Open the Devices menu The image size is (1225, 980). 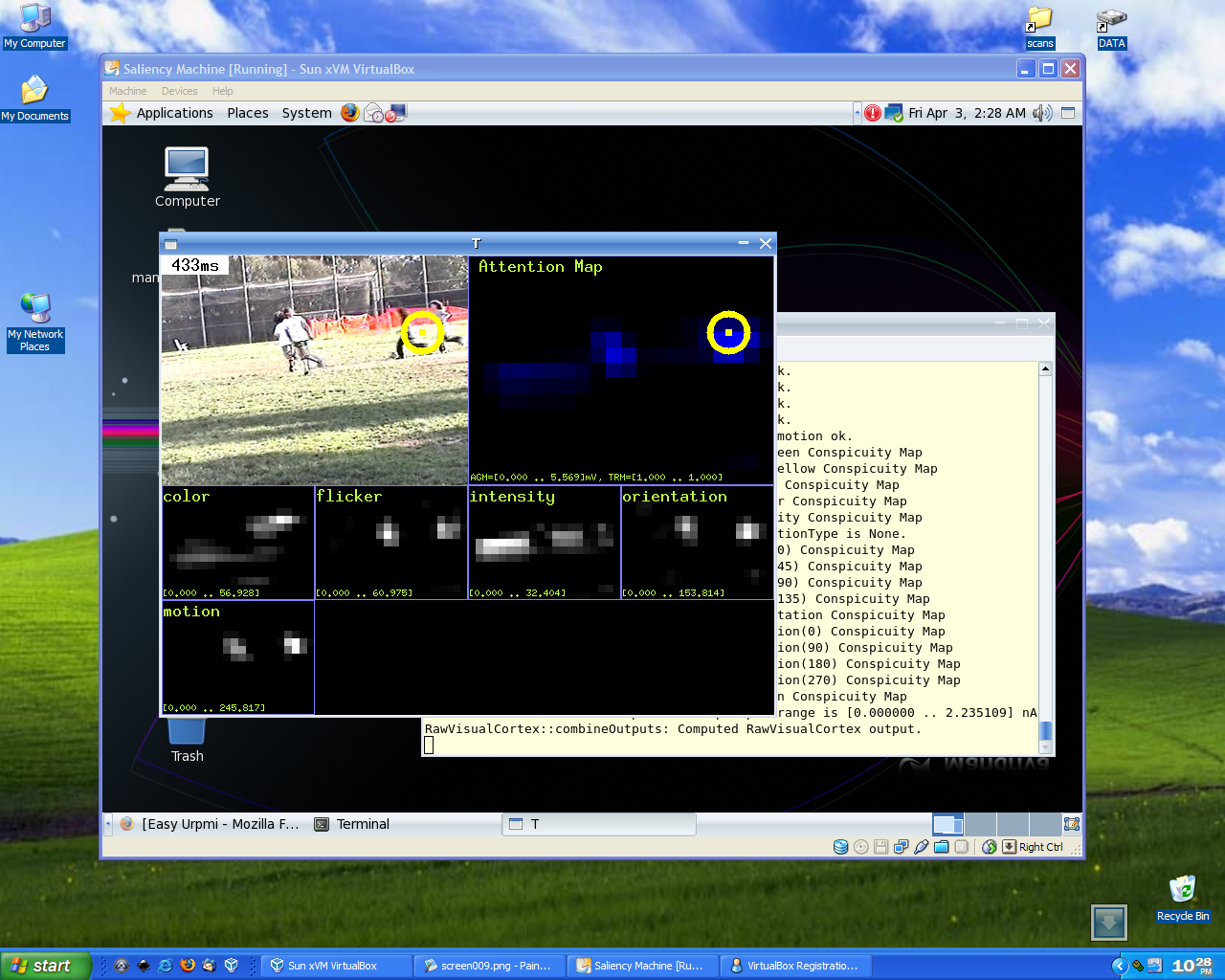tap(179, 91)
